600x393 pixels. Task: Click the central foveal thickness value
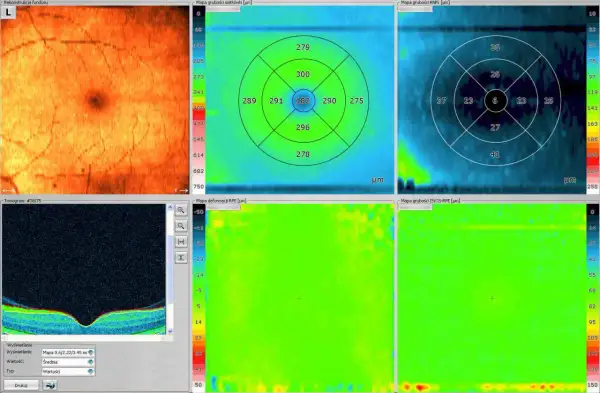click(303, 101)
